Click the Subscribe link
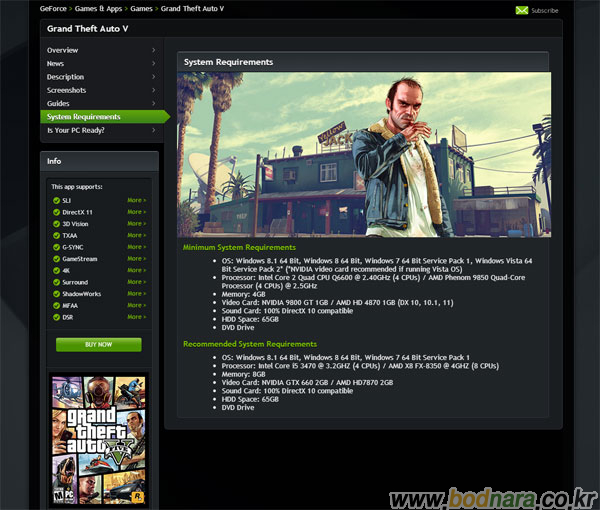600x510 pixels. (545, 11)
